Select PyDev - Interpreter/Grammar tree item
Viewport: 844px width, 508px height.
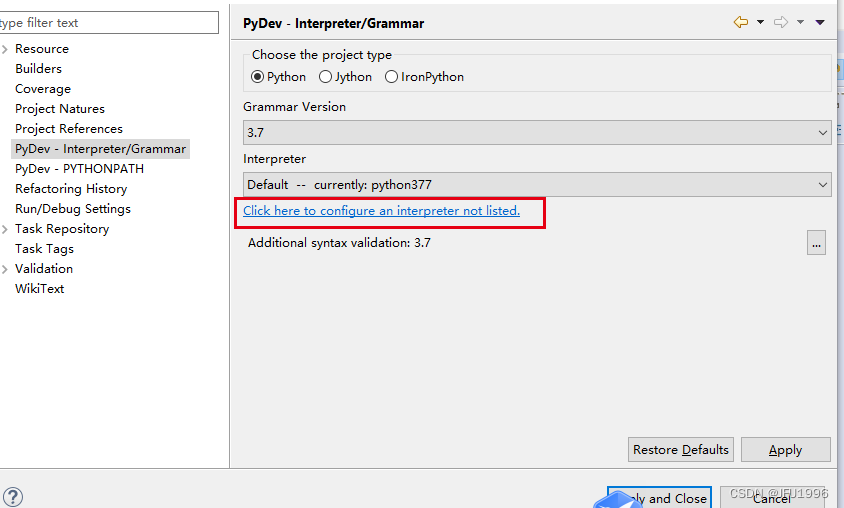(x=100, y=149)
